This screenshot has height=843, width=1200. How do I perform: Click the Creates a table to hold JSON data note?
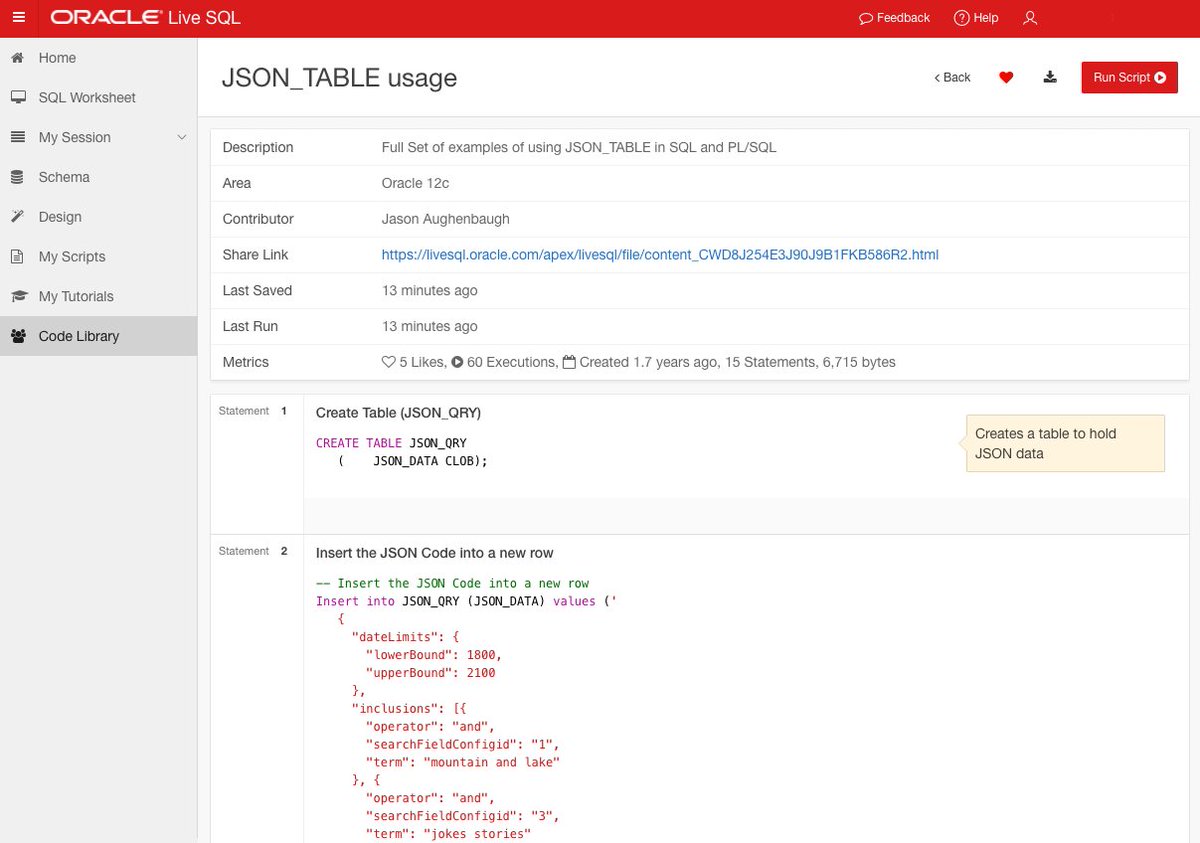coord(1065,443)
